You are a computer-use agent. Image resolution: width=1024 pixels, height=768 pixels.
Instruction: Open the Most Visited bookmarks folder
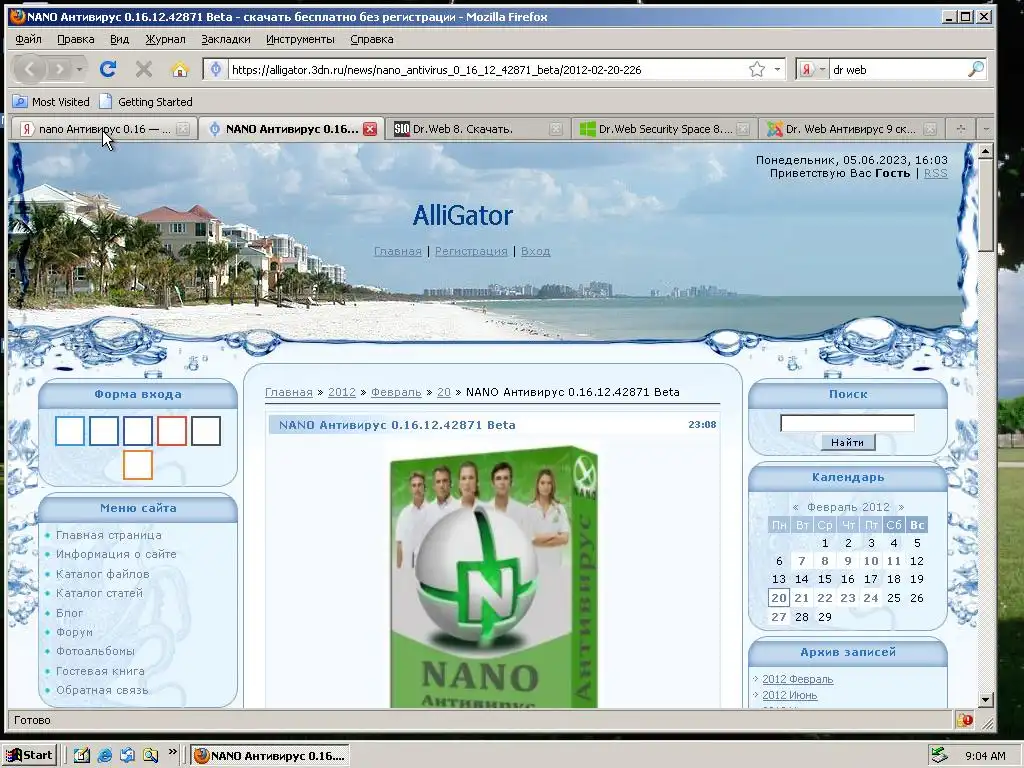[x=52, y=102]
